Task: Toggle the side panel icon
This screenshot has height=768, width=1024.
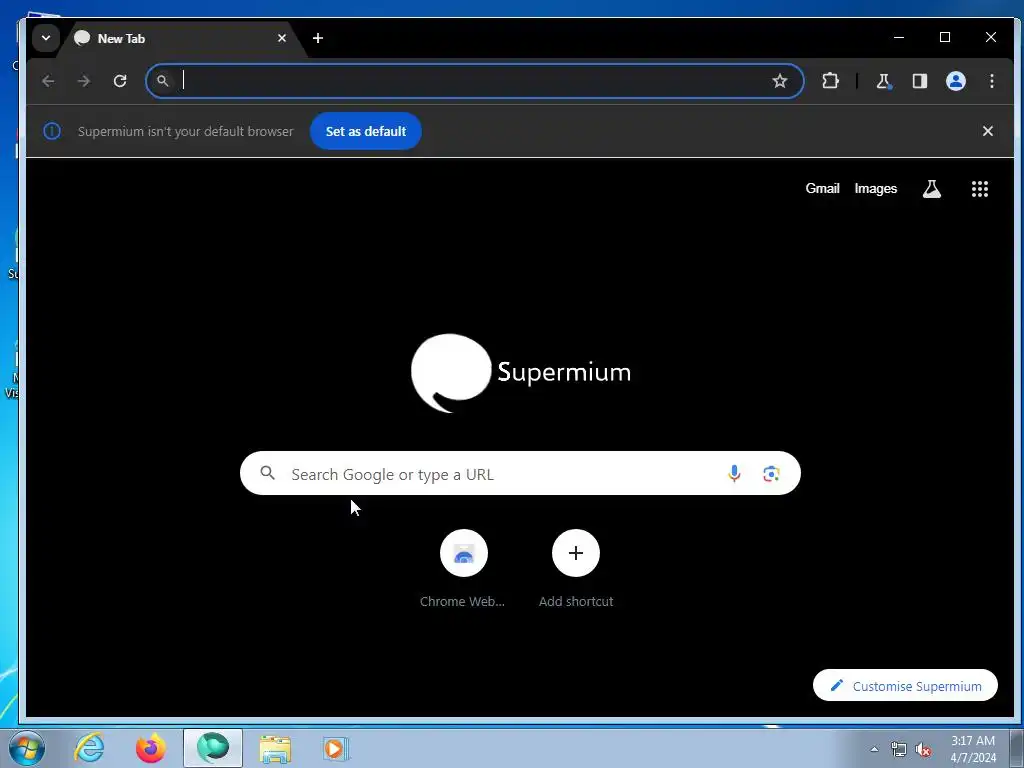Action: [x=920, y=81]
